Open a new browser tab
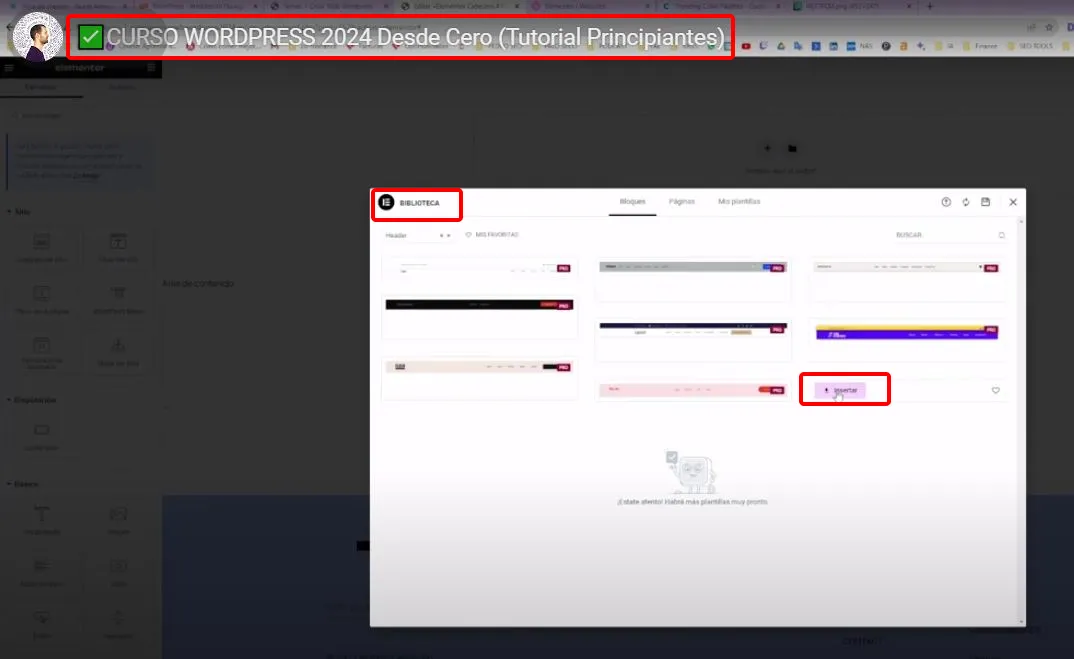The image size is (1074, 659). click(929, 6)
